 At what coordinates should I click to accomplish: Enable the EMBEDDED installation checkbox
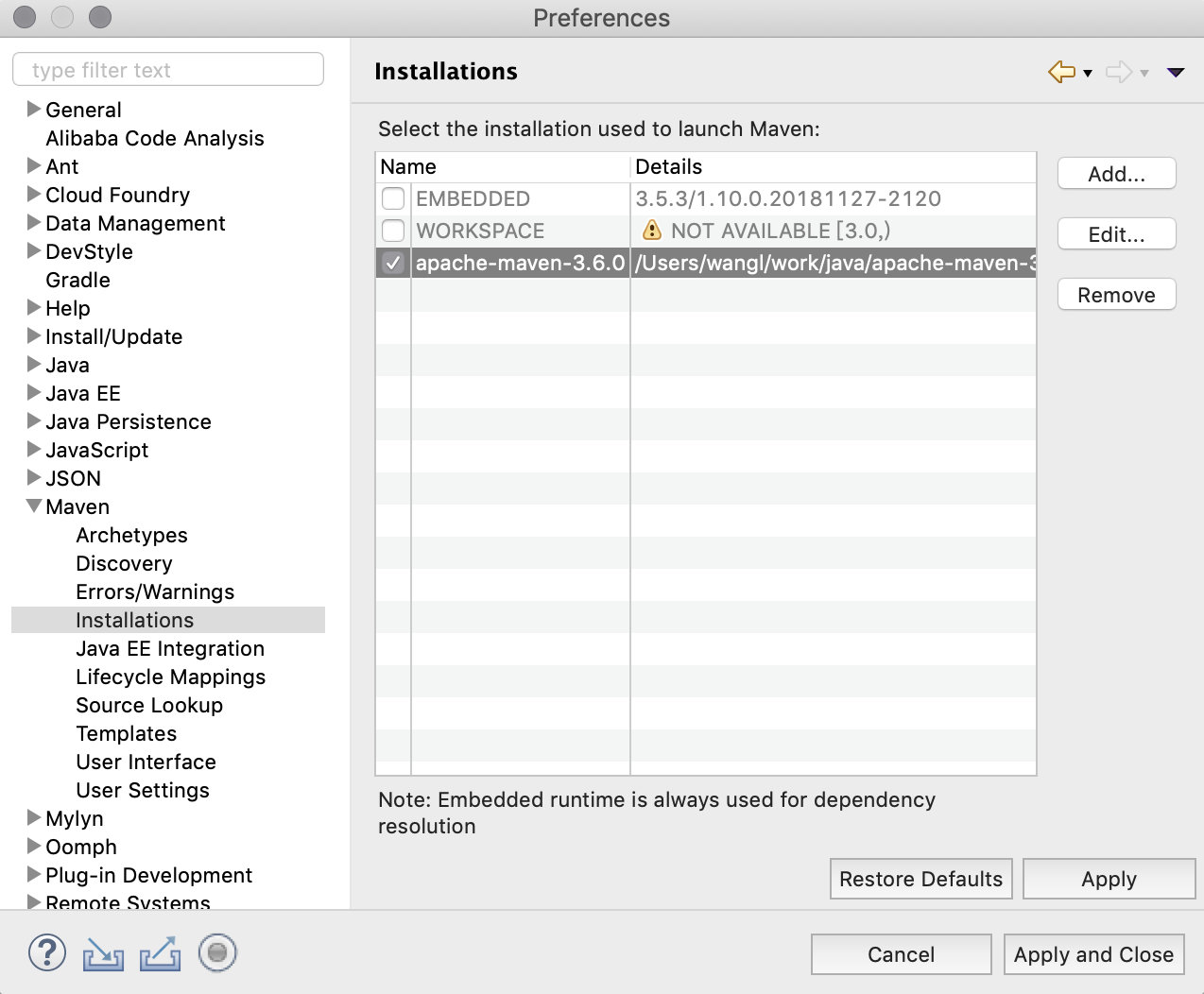[393, 198]
